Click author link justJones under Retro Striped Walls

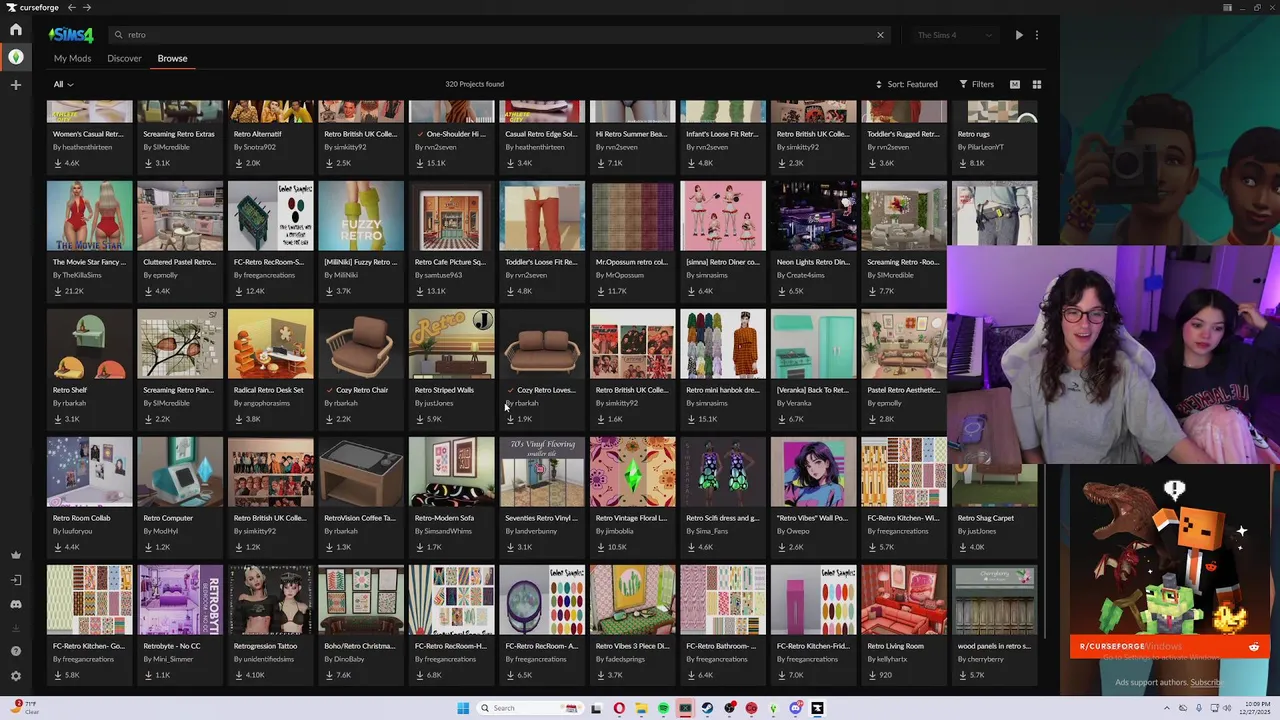[x=438, y=403]
